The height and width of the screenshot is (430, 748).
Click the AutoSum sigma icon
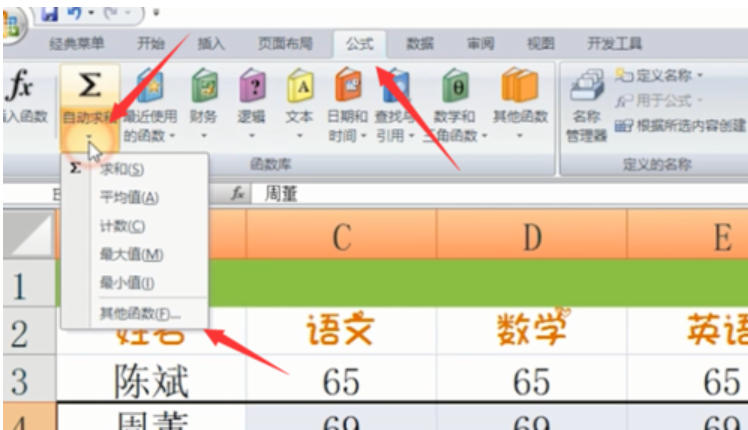[x=89, y=86]
